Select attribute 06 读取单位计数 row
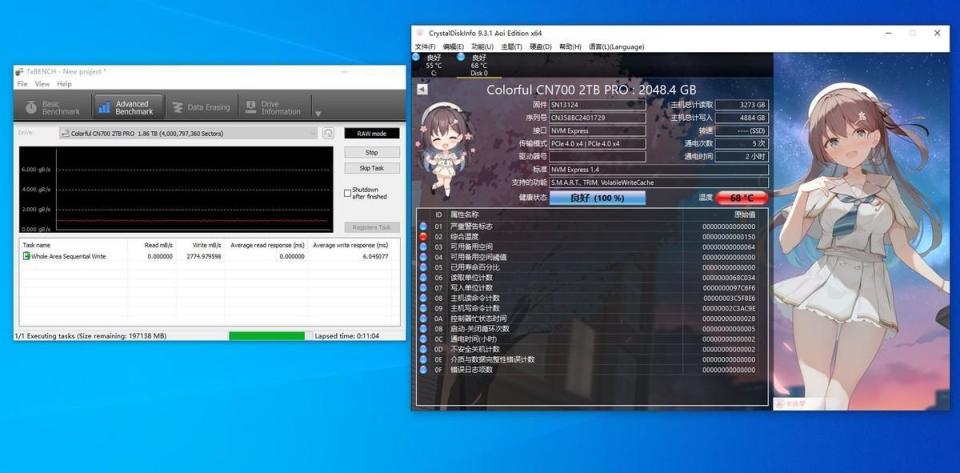Image resolution: width=960 pixels, height=473 pixels. coord(592,277)
